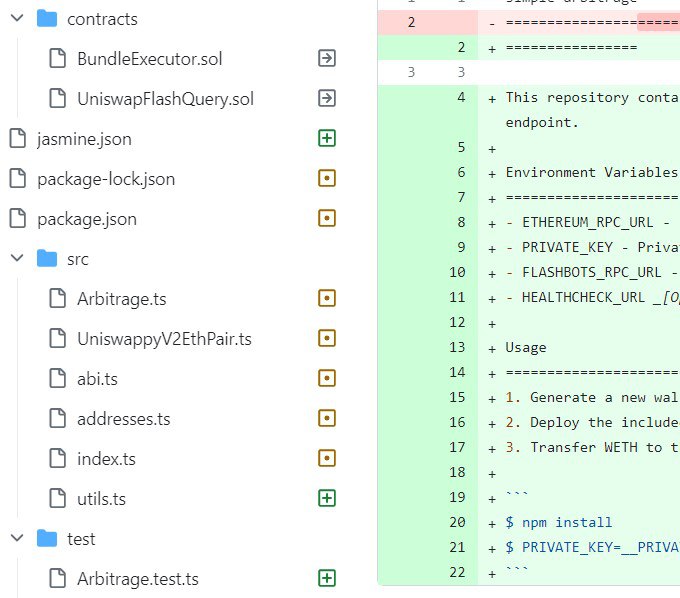Screen dimensions: 680x598
Task: Click the test folder icon
Action: click(x=47, y=539)
